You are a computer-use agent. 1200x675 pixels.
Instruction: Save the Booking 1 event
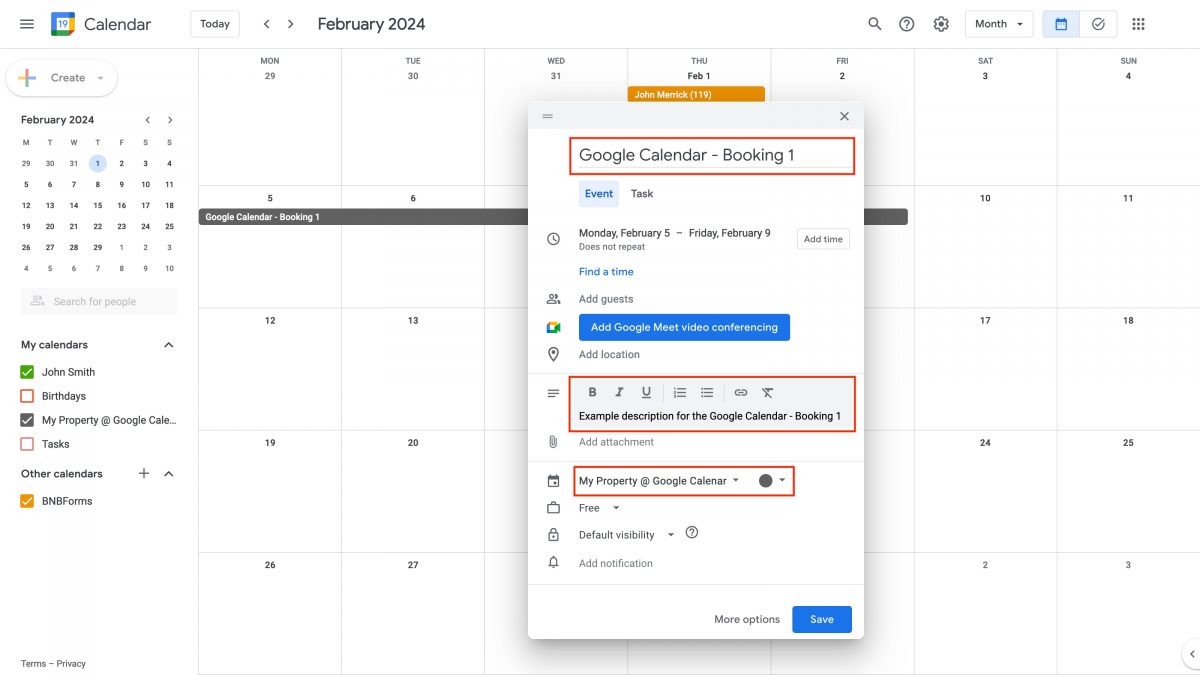821,619
